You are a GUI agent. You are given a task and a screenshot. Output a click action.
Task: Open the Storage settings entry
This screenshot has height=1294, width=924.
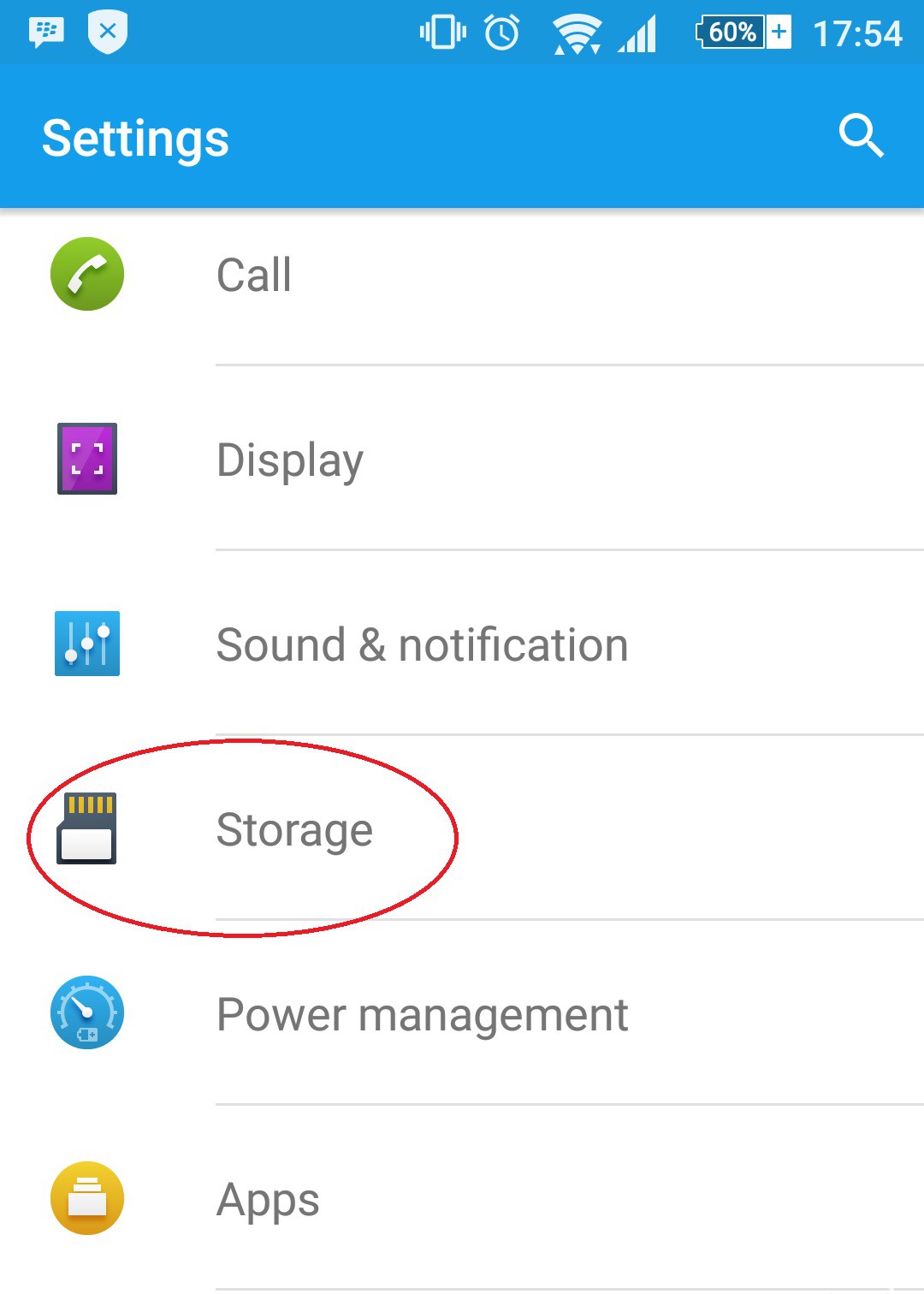point(294,830)
